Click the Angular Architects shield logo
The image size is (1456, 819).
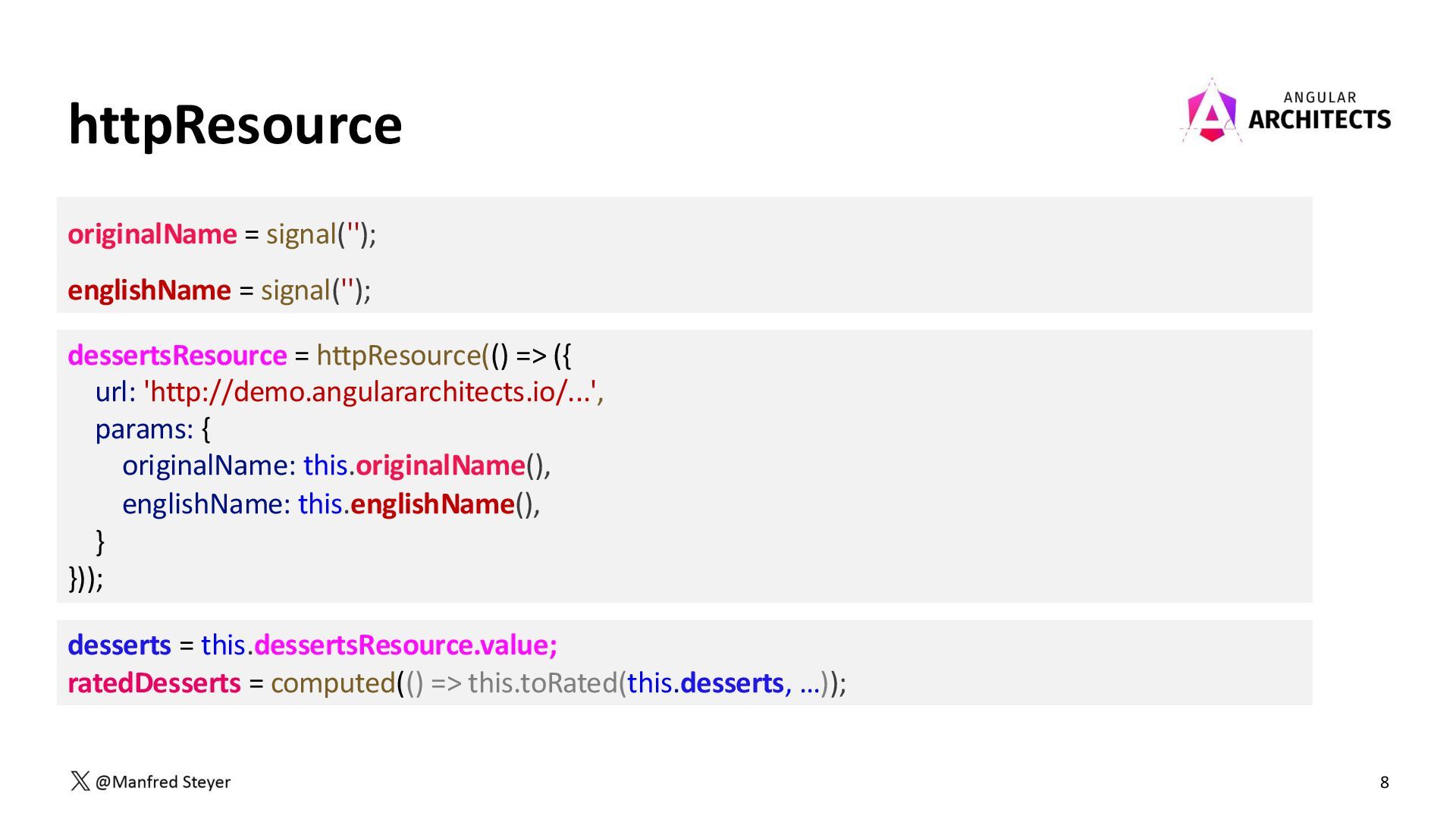[x=1211, y=111]
